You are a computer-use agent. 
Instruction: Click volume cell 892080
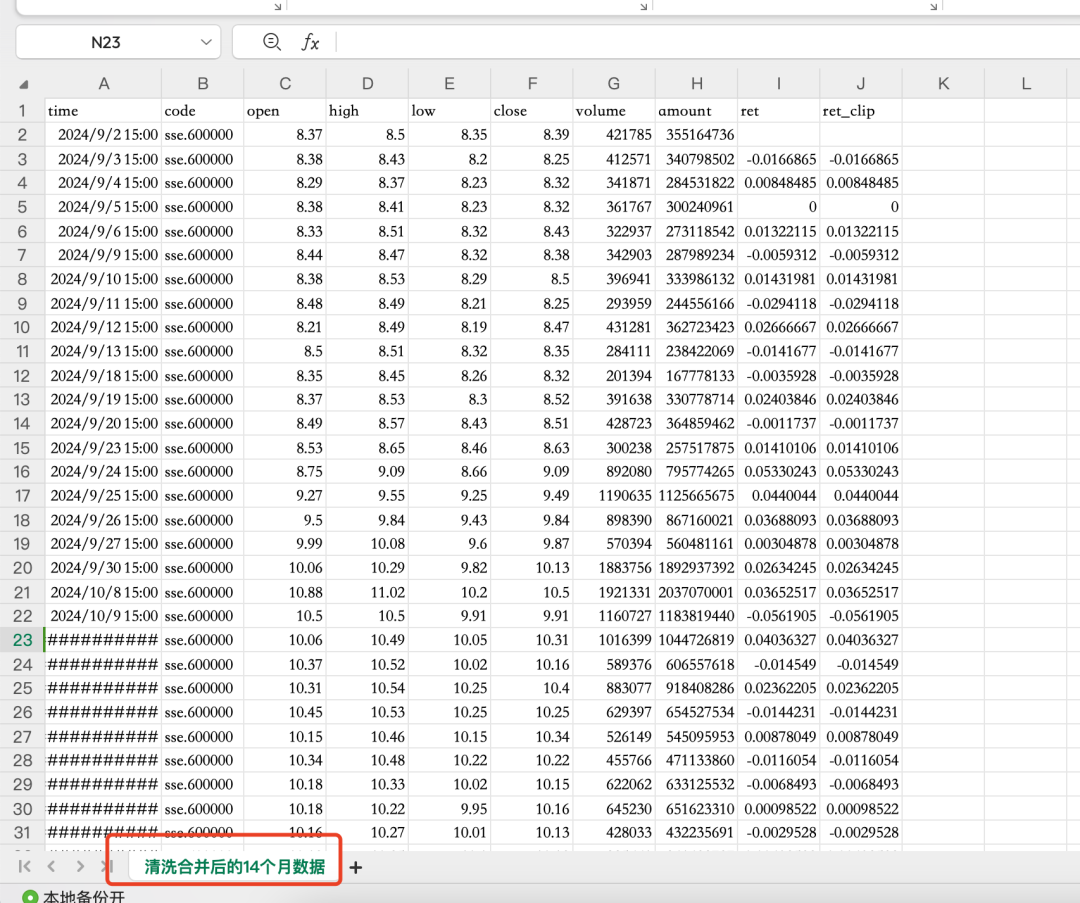(x=614, y=472)
